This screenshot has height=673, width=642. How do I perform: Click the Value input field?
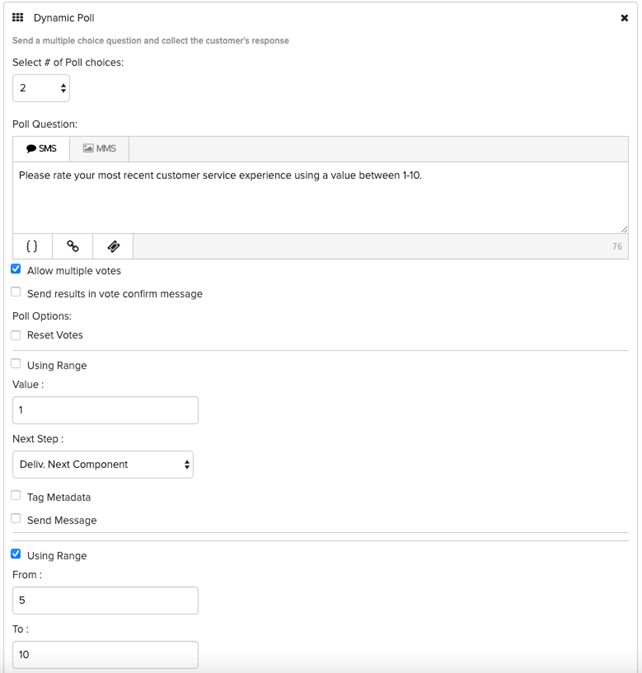[x=105, y=410]
